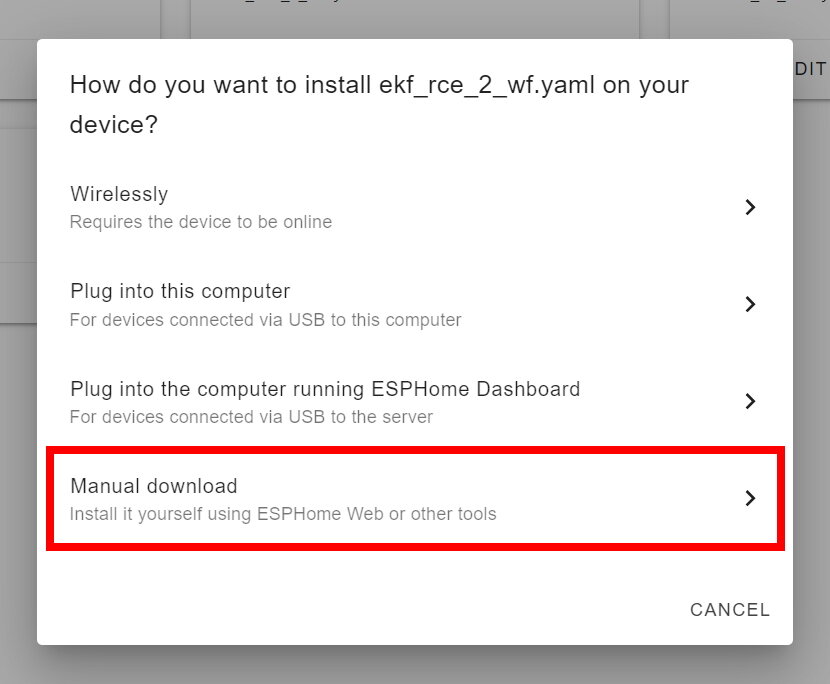
Task: Click the word 'device?' in the heading
Action: point(114,125)
